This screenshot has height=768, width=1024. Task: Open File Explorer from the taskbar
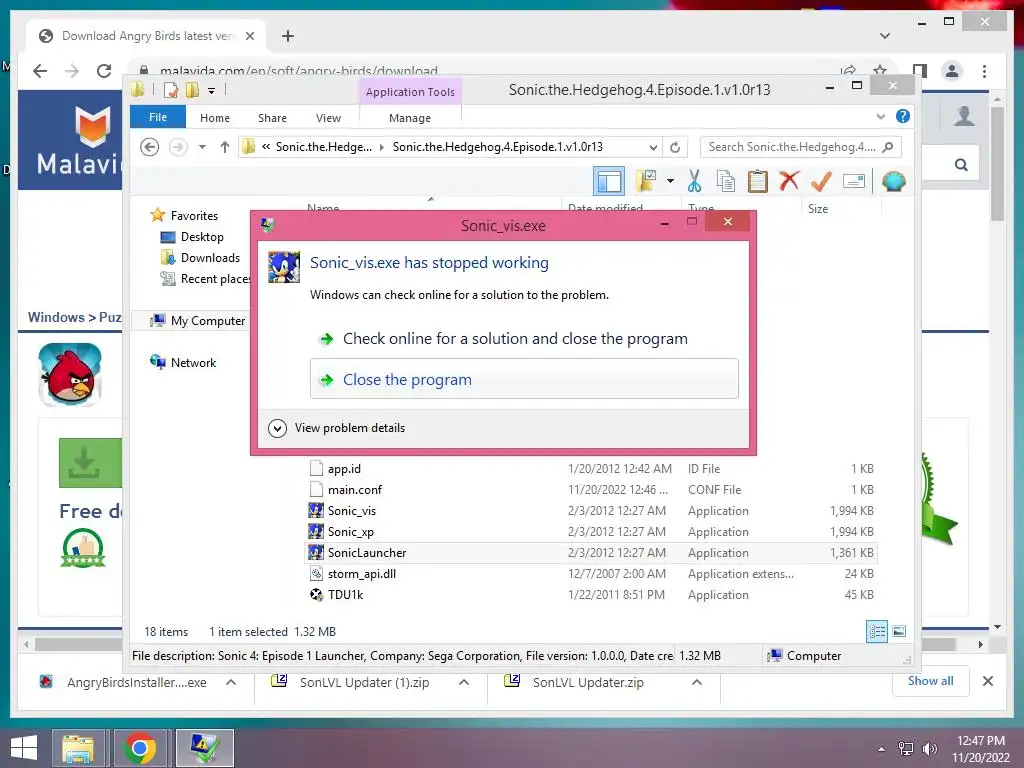pyautogui.click(x=78, y=748)
